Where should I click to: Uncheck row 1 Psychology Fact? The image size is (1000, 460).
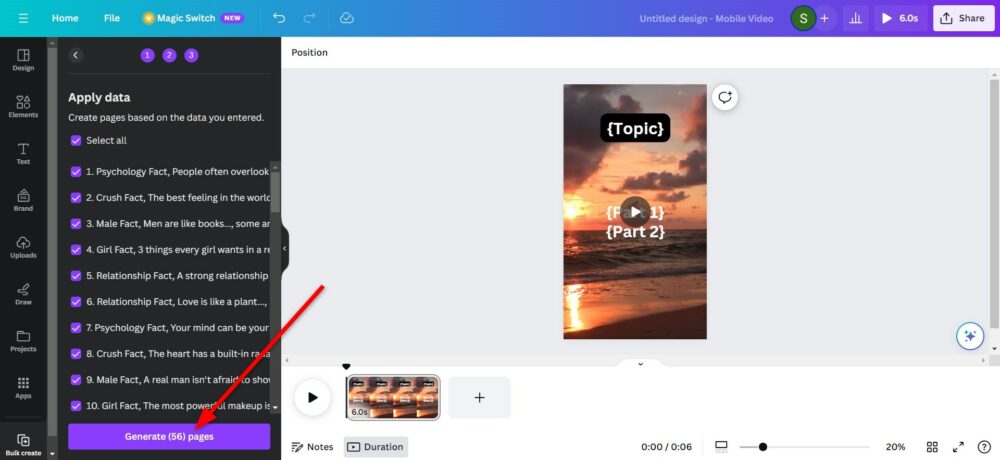[76, 172]
